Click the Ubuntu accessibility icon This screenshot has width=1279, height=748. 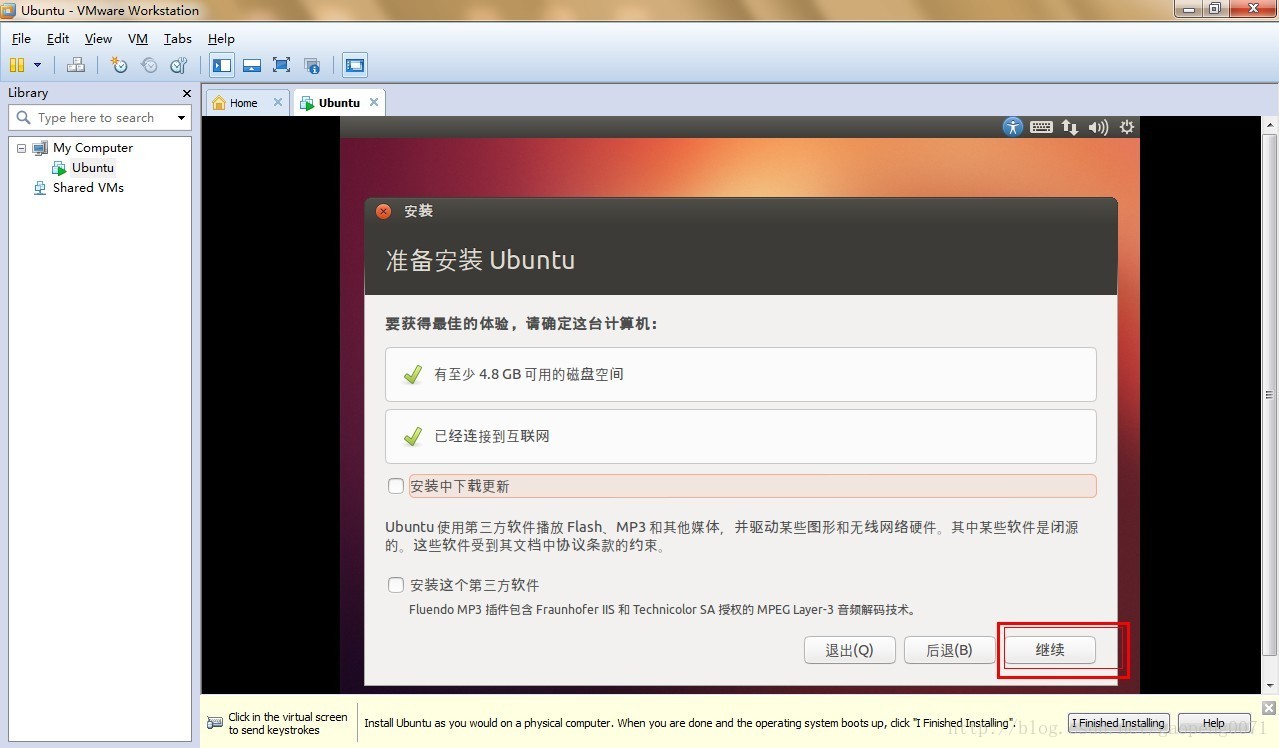[1013, 127]
